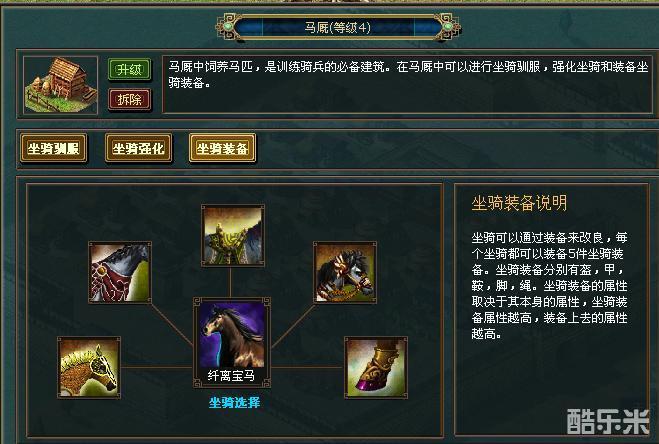659x444 pixels.
Task: Click the 纤离宝马 name label
Action: (232, 375)
